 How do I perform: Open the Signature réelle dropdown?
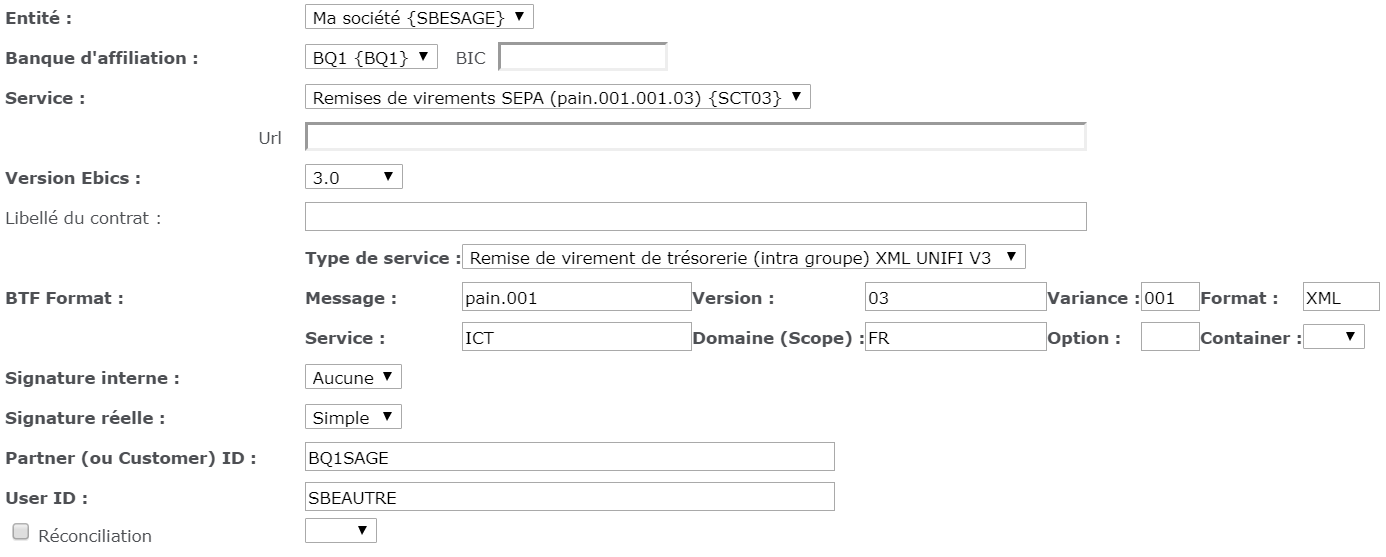click(x=353, y=417)
